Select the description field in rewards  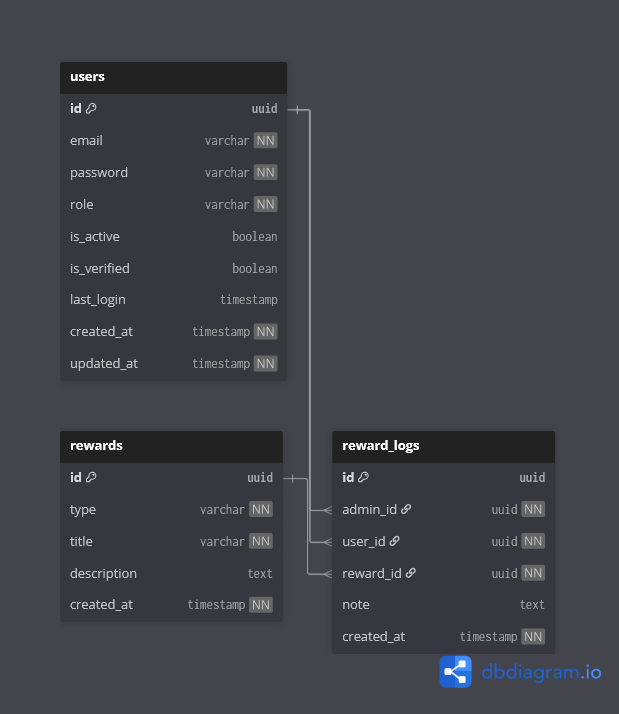click(x=171, y=574)
